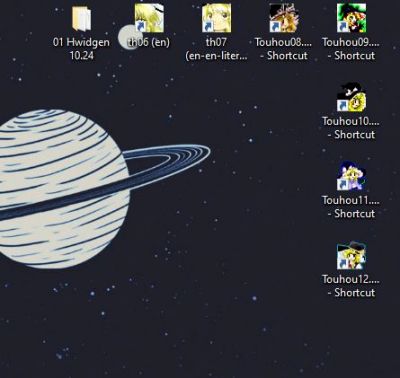Click the shortcut arrow overlay on Touhou12 icon
400x378 pixels.
pos(342,264)
